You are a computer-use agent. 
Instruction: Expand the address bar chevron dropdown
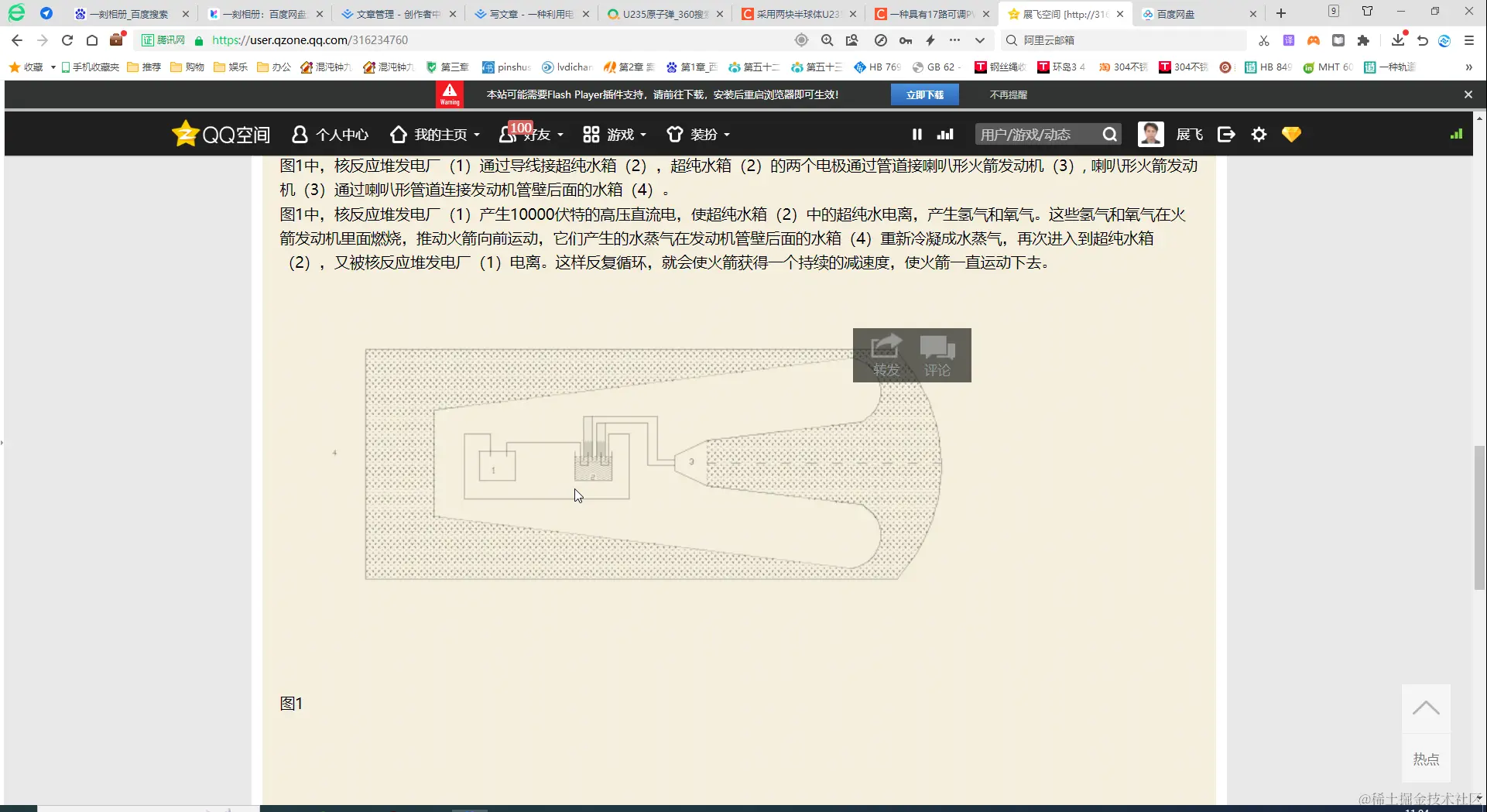[x=980, y=39]
